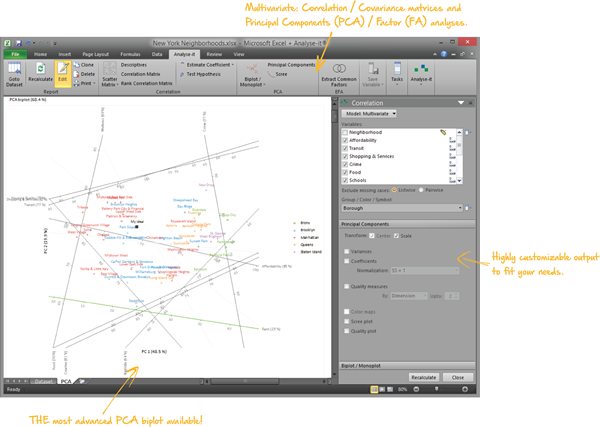Choose Rank Correlation Matrix option
This screenshot has width=600, height=427.
(147, 83)
